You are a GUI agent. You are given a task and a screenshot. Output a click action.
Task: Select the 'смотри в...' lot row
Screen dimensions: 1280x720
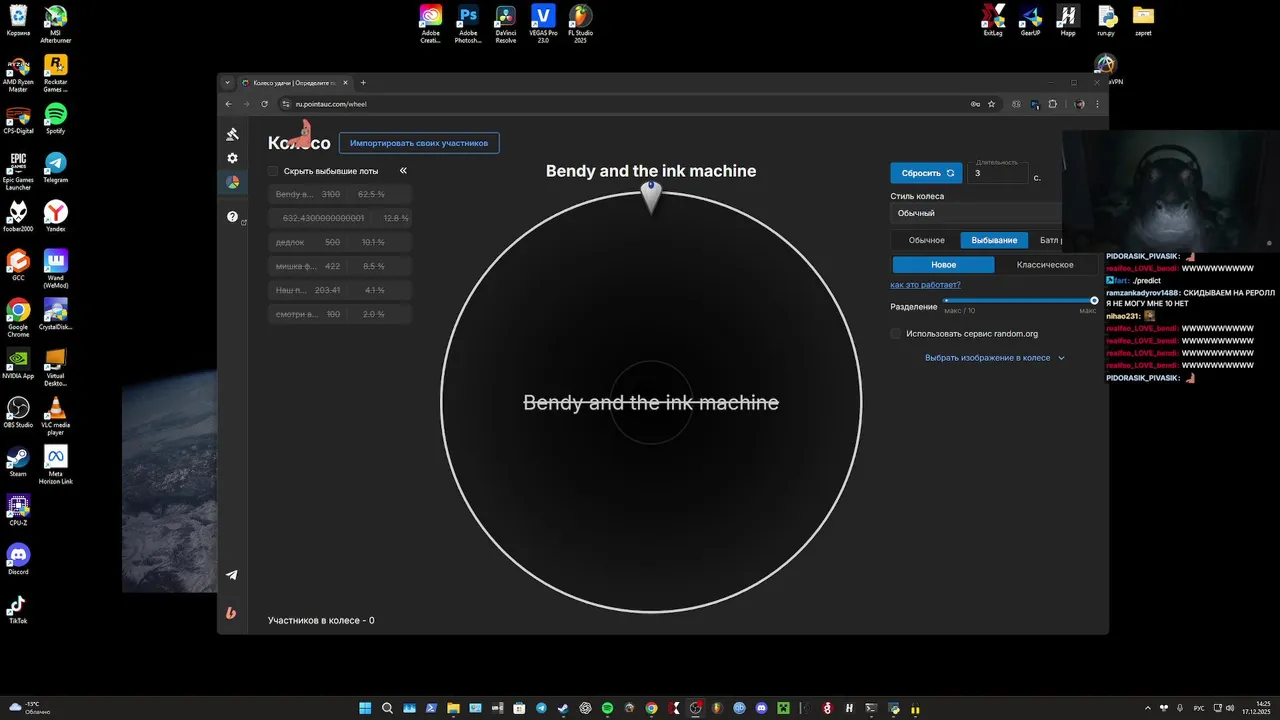(x=340, y=314)
